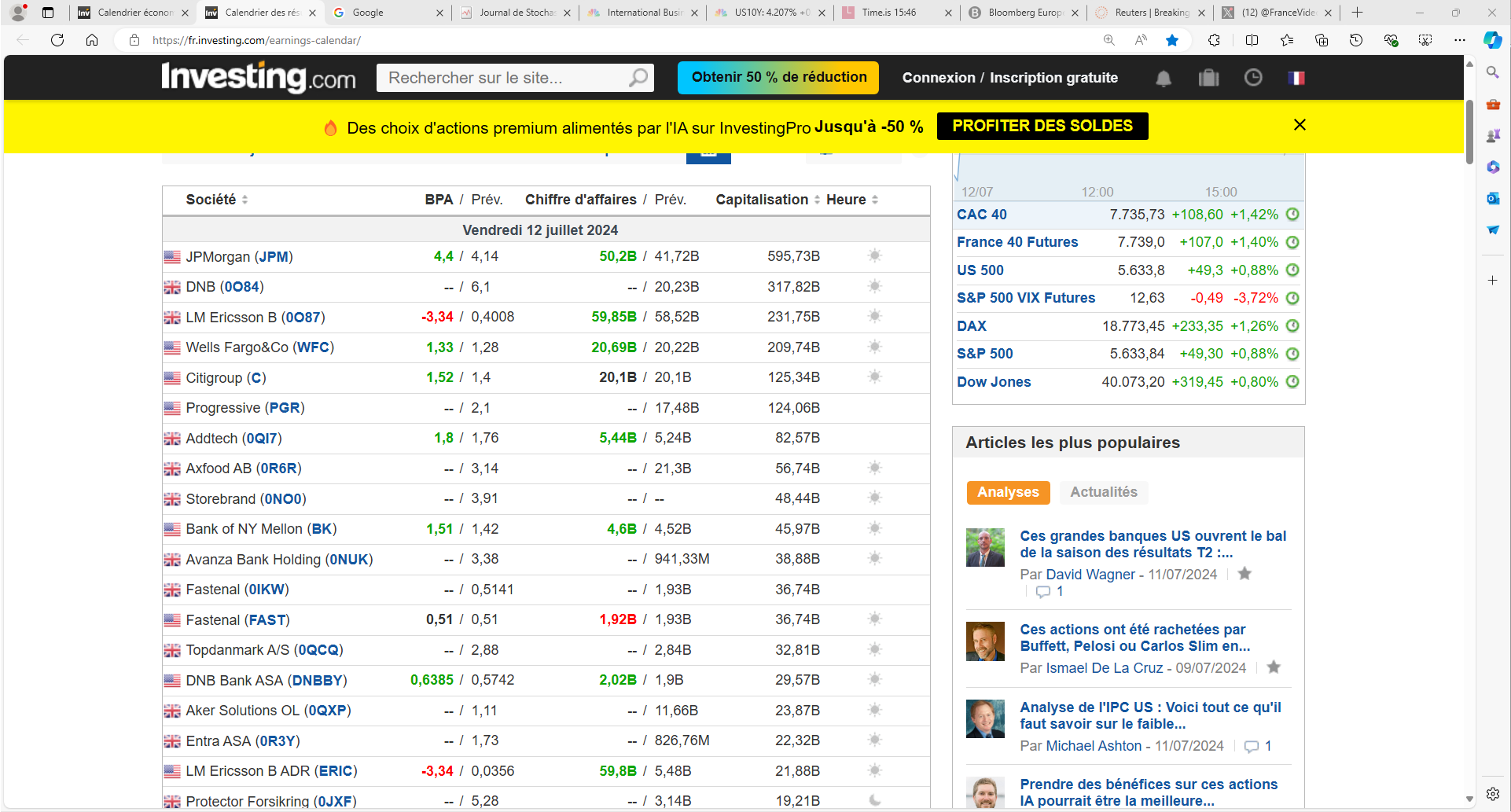The height and width of the screenshot is (812, 1511).
Task: Open the Copilot icon in Edge toolbar
Action: [x=1492, y=40]
